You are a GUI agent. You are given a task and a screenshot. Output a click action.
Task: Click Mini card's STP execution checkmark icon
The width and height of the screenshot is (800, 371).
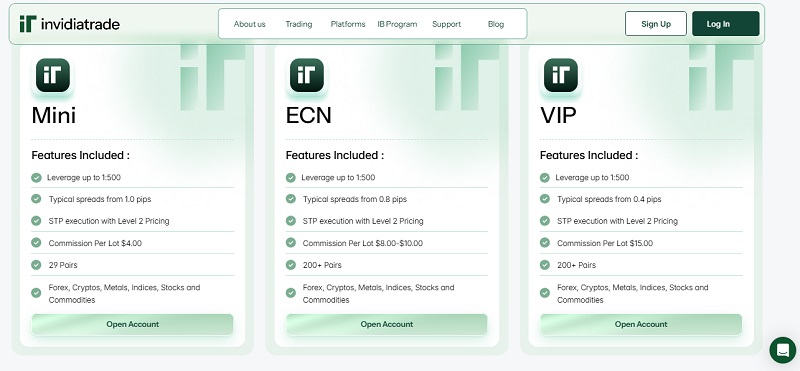click(36, 220)
